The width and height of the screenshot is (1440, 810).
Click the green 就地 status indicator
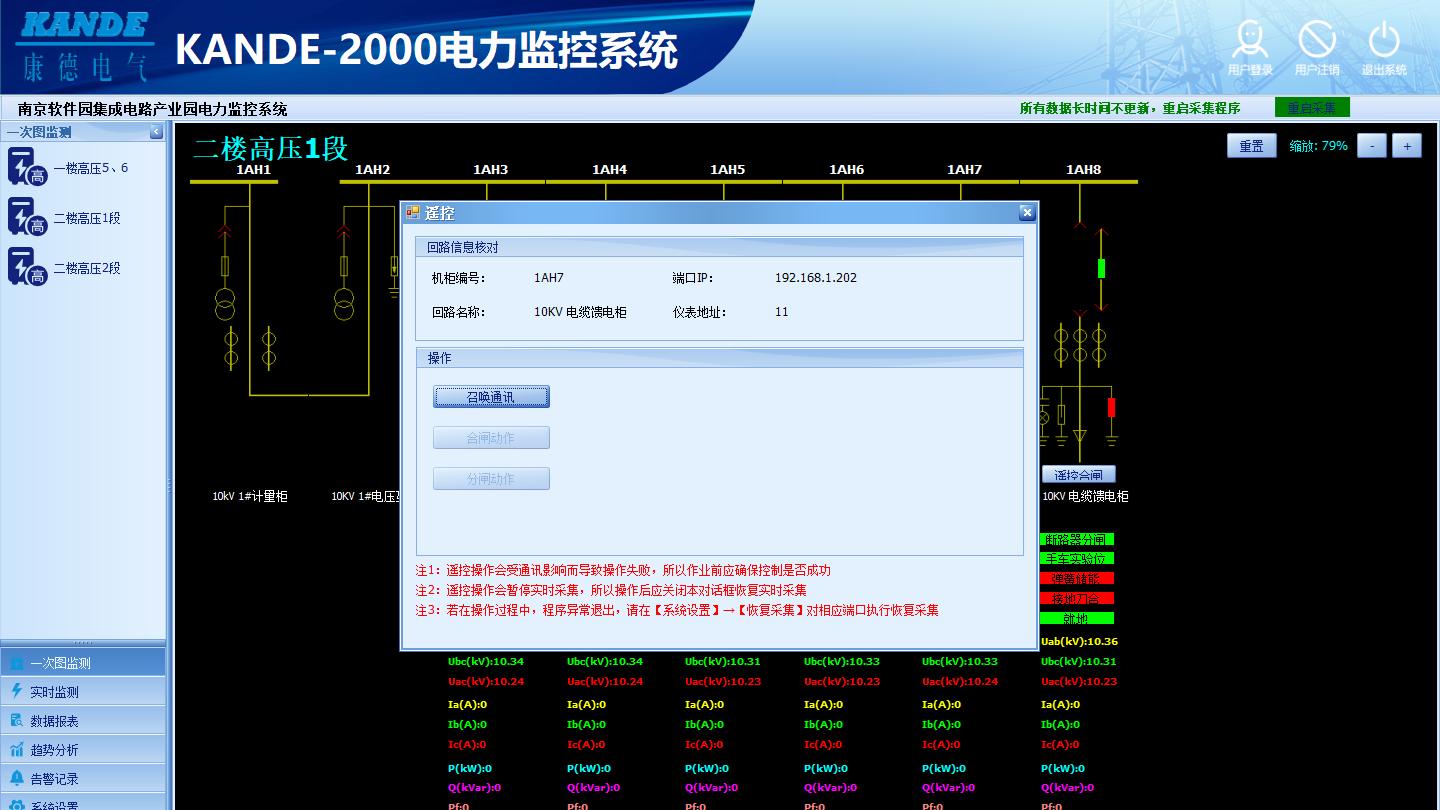[1076, 618]
